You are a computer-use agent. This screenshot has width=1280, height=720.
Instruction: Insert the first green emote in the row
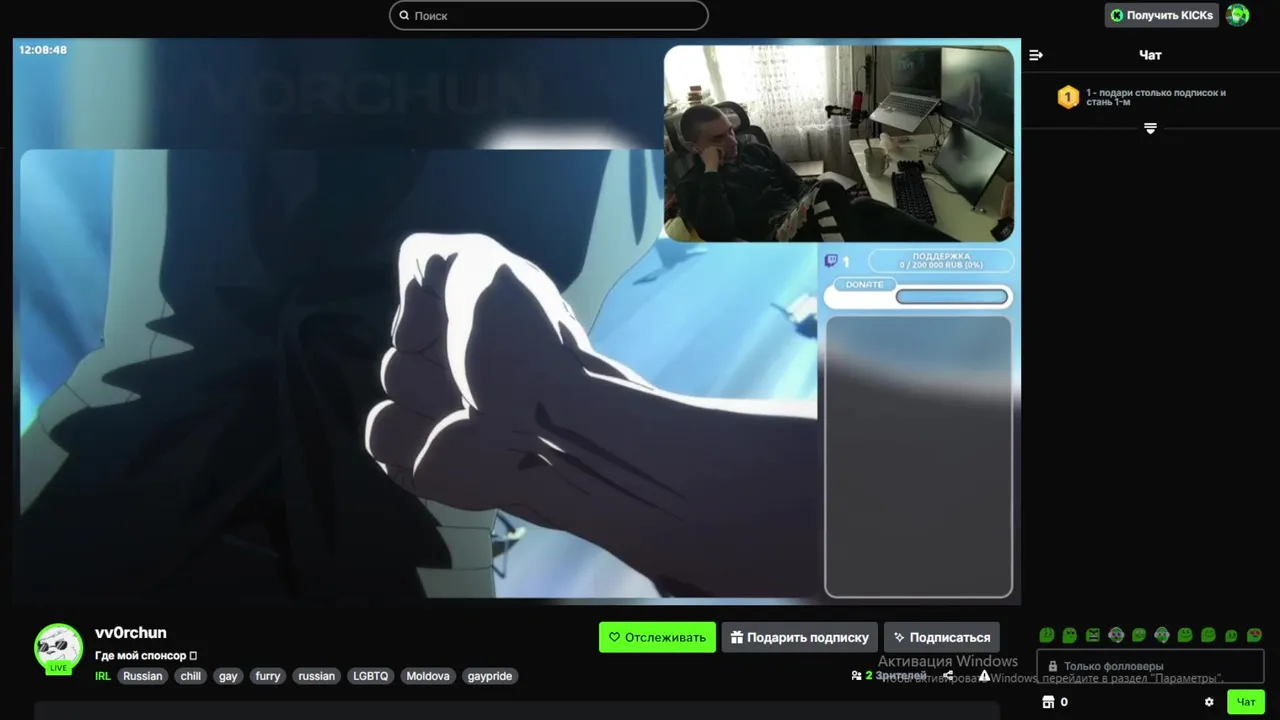(1047, 635)
